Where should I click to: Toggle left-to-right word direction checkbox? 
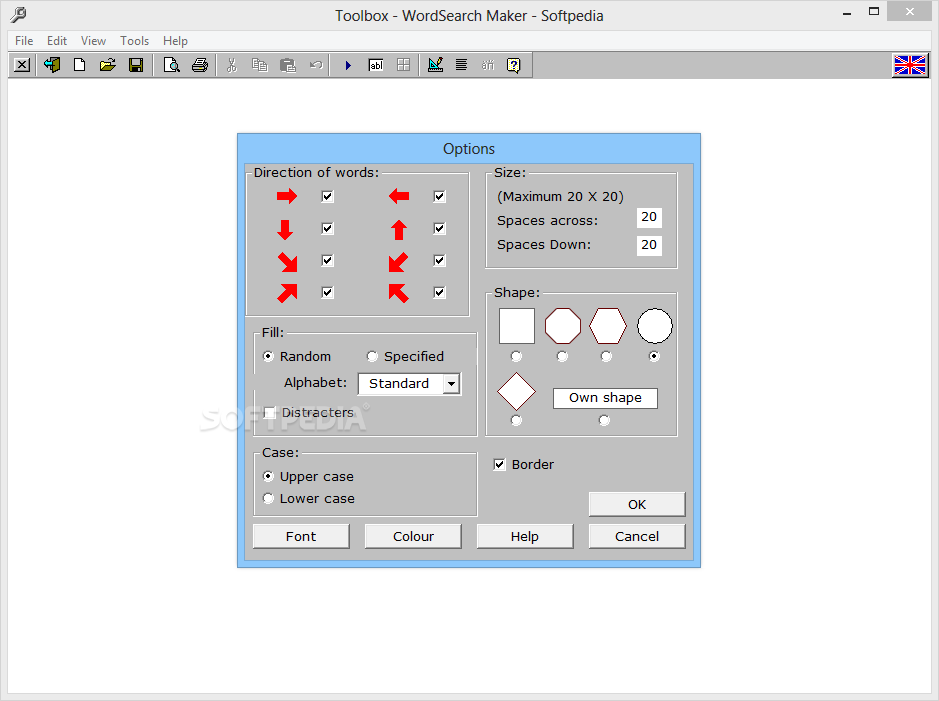(x=327, y=196)
